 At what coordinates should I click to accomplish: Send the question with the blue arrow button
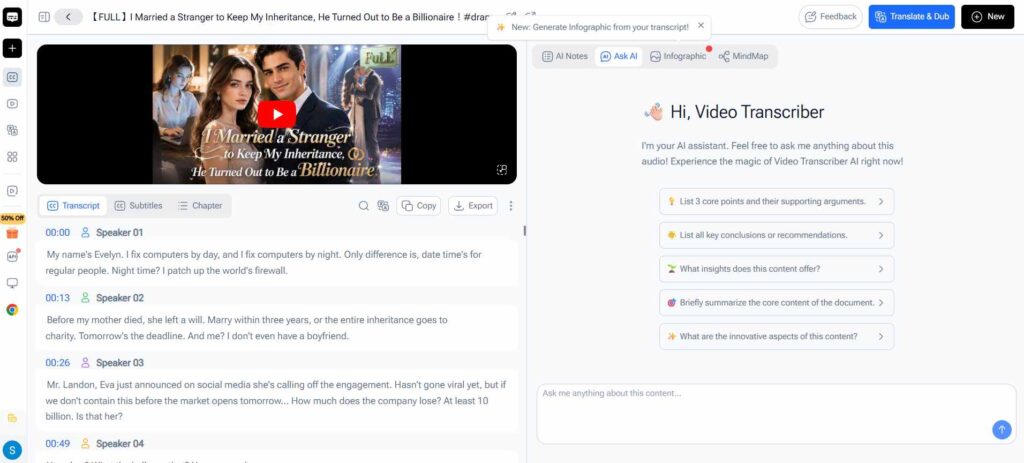tap(1001, 429)
